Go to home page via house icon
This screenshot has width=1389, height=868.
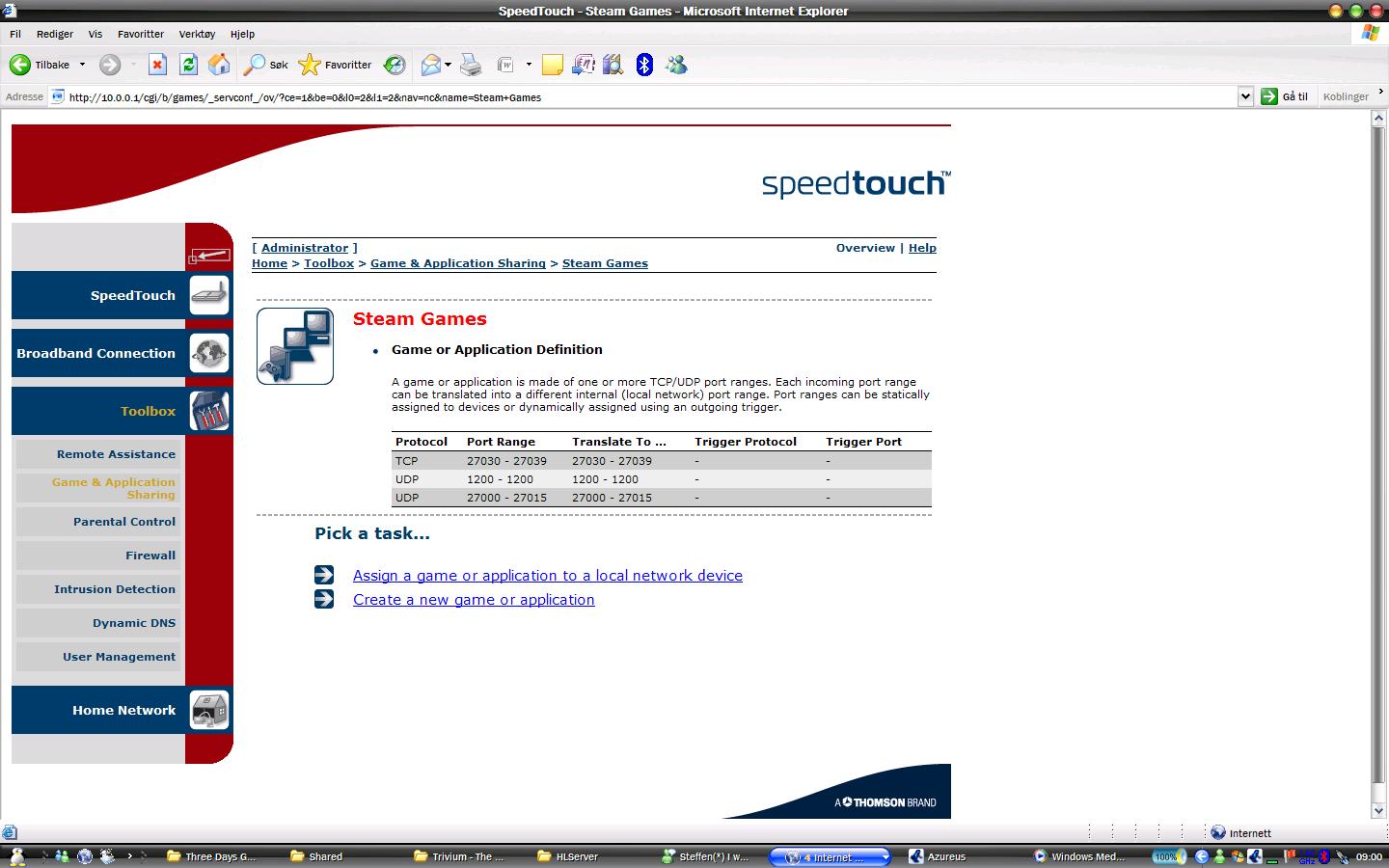[x=220, y=65]
